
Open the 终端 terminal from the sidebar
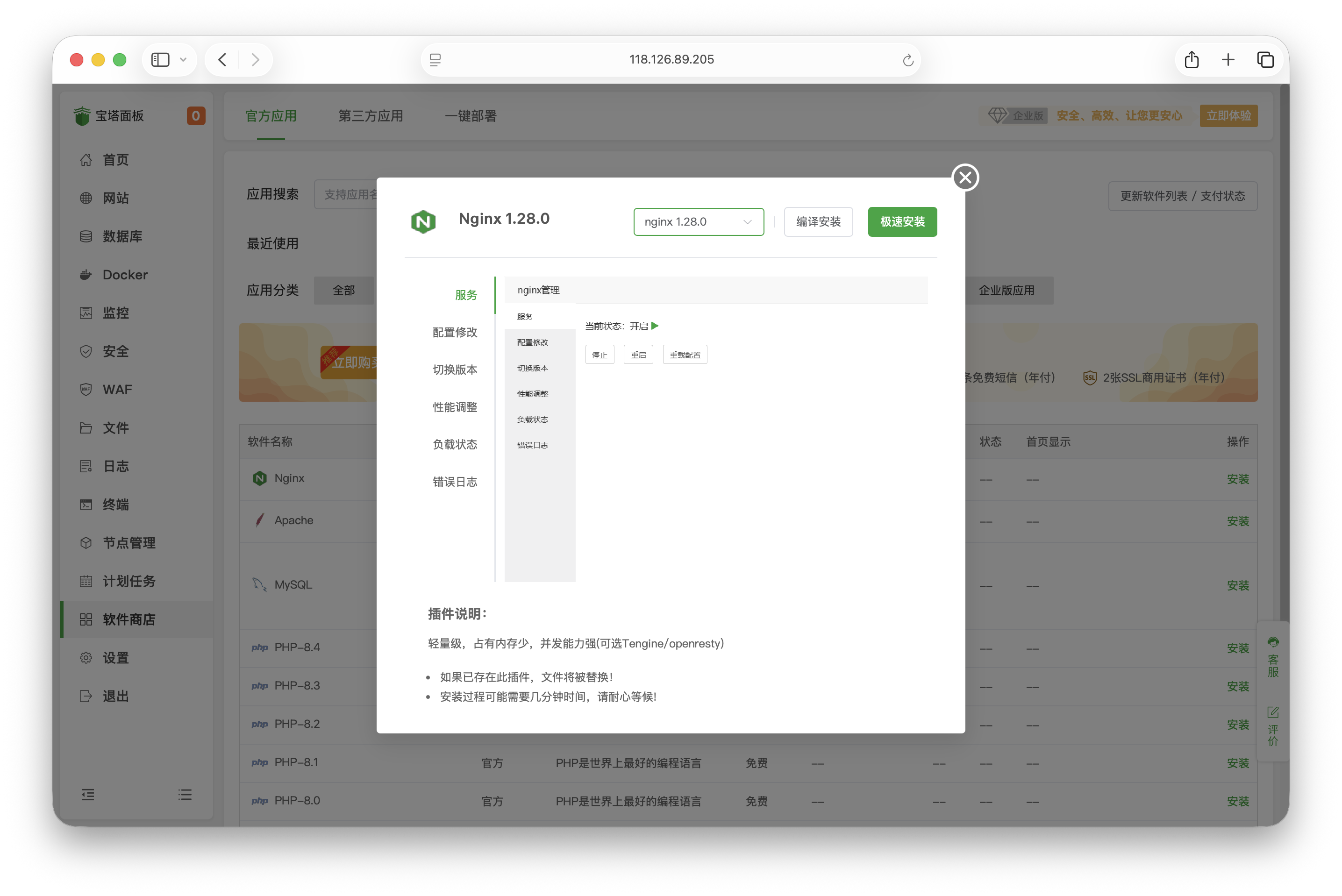pos(115,505)
